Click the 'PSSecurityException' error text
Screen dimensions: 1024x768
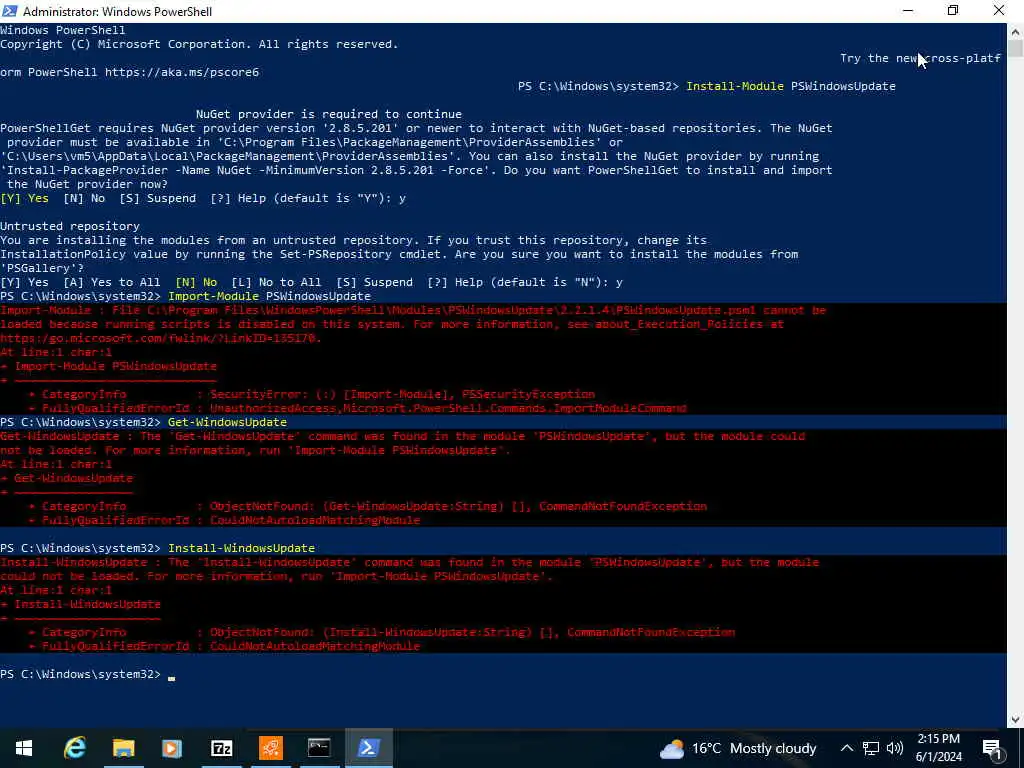(x=529, y=394)
